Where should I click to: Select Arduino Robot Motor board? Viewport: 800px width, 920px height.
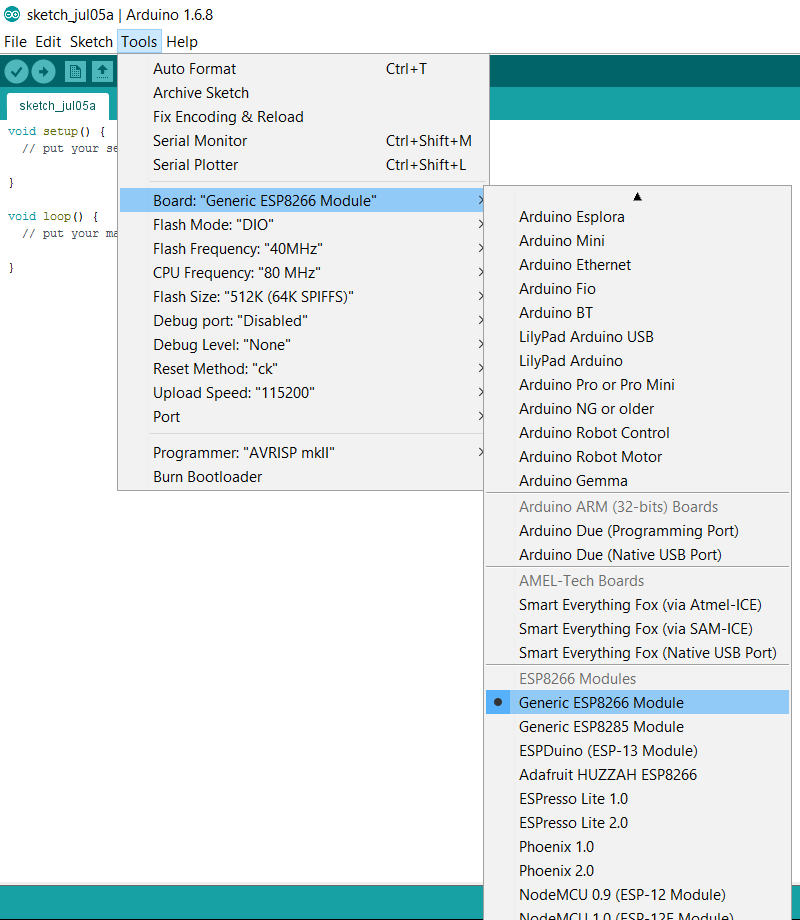(637, 457)
